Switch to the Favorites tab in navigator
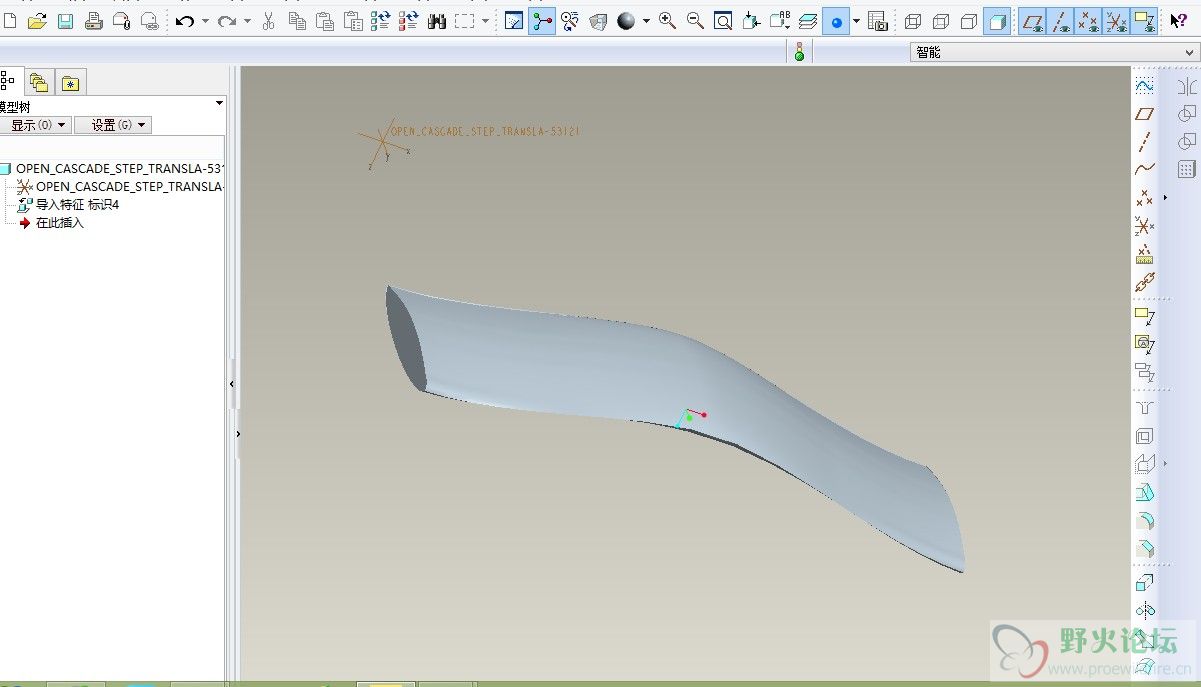This screenshot has height=687, width=1201. point(70,83)
